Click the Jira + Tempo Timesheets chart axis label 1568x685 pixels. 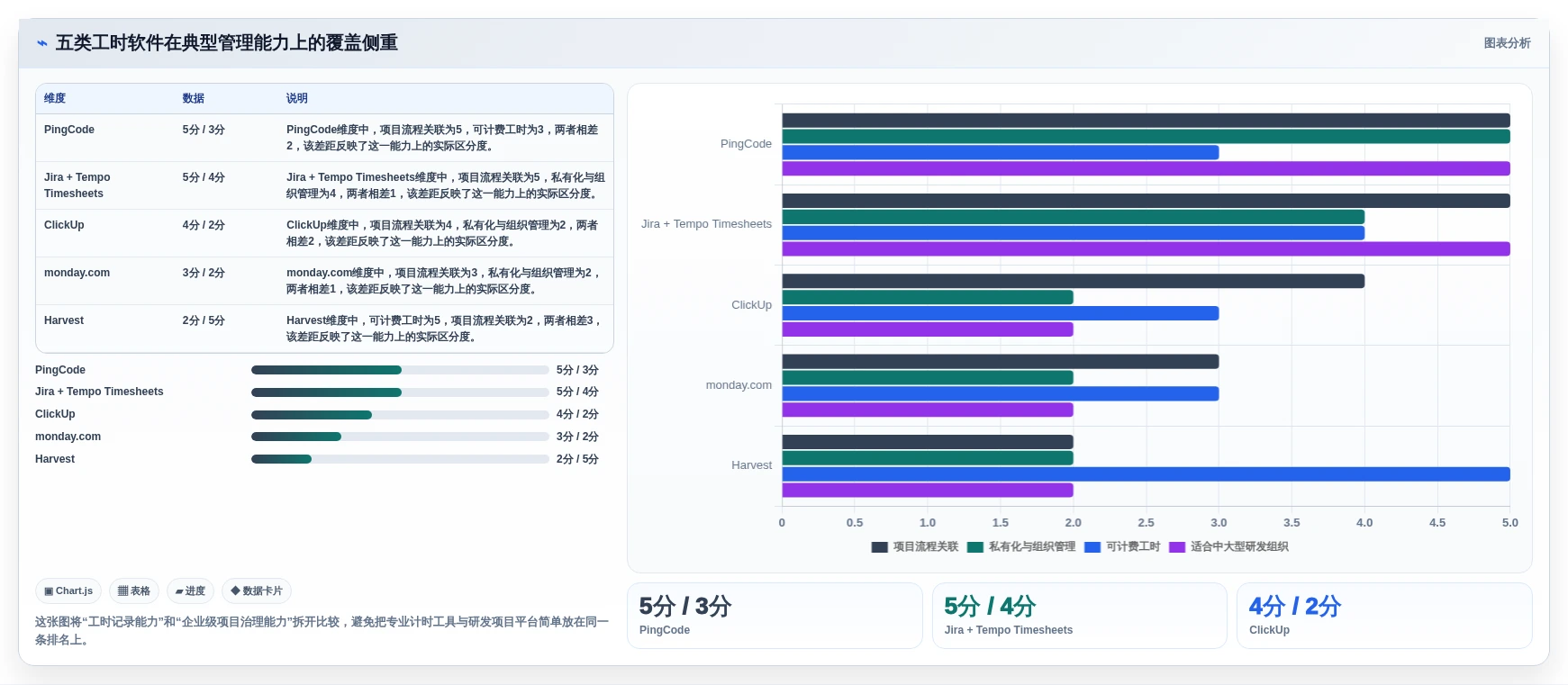[706, 224]
